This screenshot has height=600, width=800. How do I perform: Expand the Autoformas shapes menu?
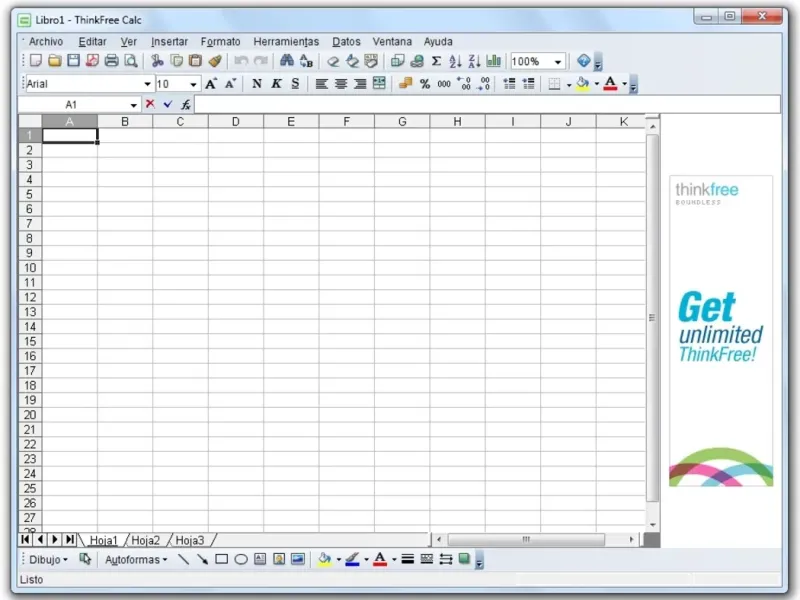click(x=136, y=560)
